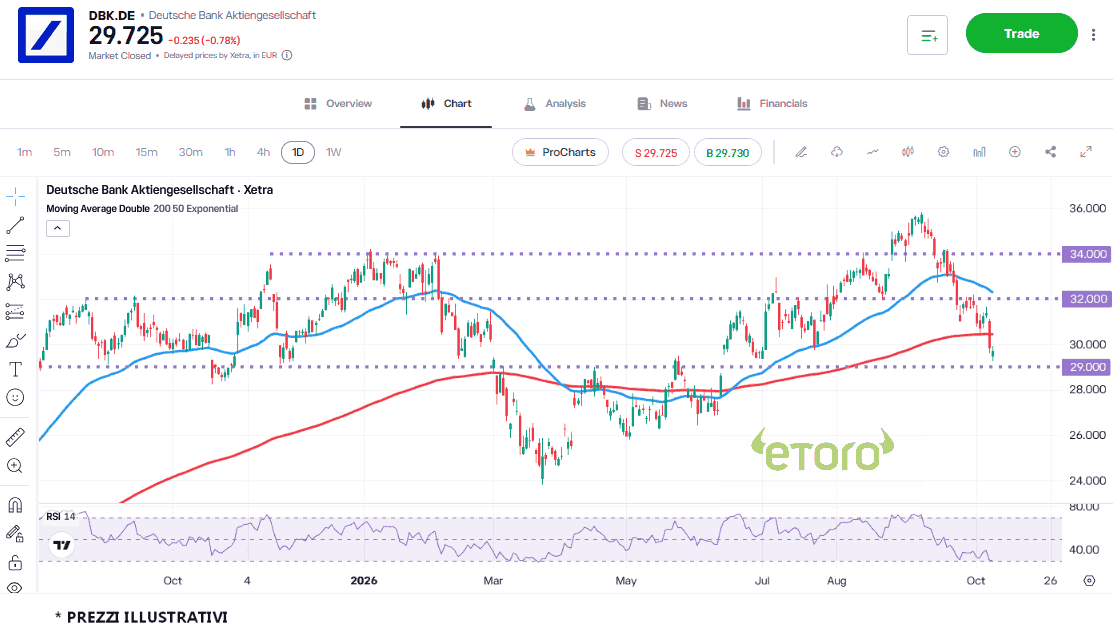Open the price forecast tool
Image resolution: width=1113 pixels, height=627 pixels.
coord(15,311)
